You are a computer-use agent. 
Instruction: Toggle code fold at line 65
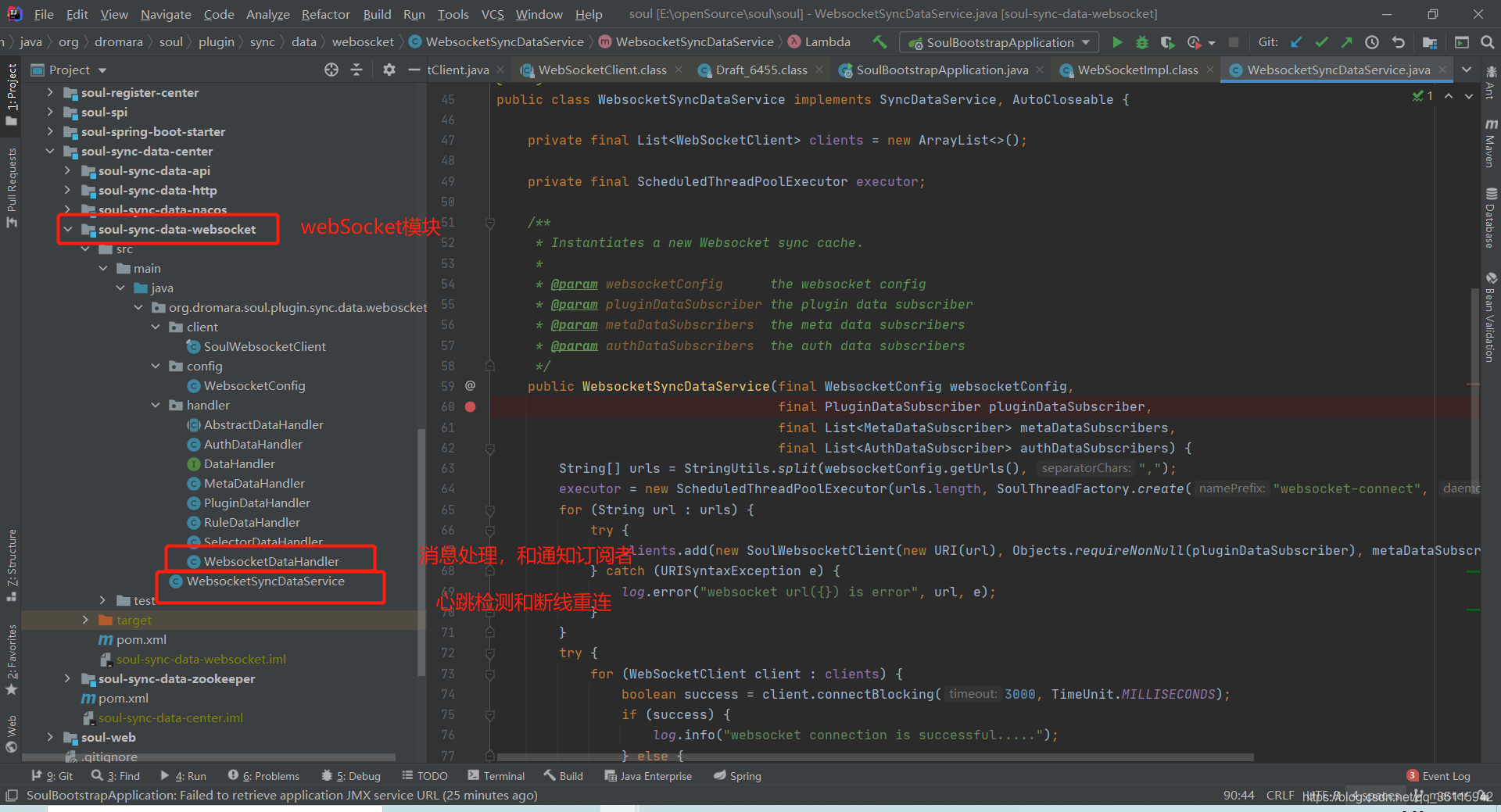489,510
